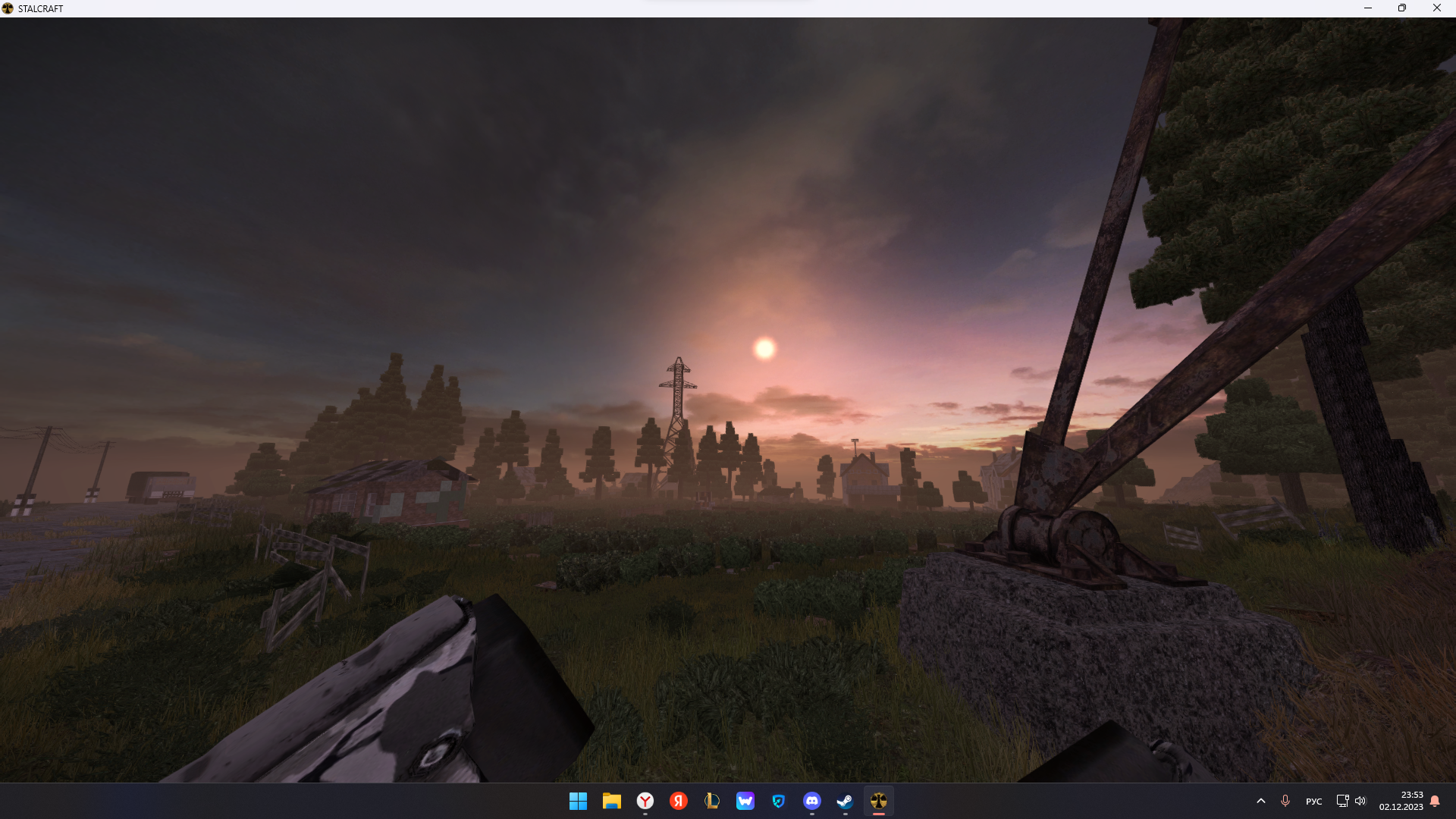
Task: Open Steam from the taskbar
Action: coord(845,801)
